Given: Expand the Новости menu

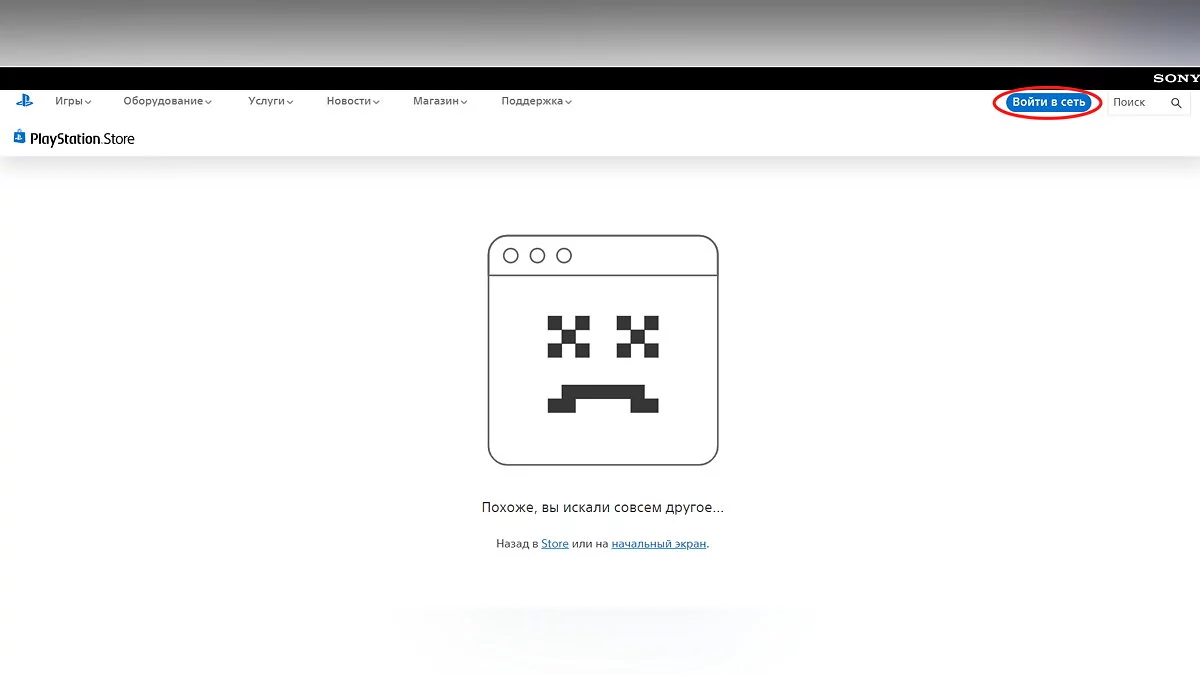Looking at the screenshot, I should pyautogui.click(x=353, y=101).
